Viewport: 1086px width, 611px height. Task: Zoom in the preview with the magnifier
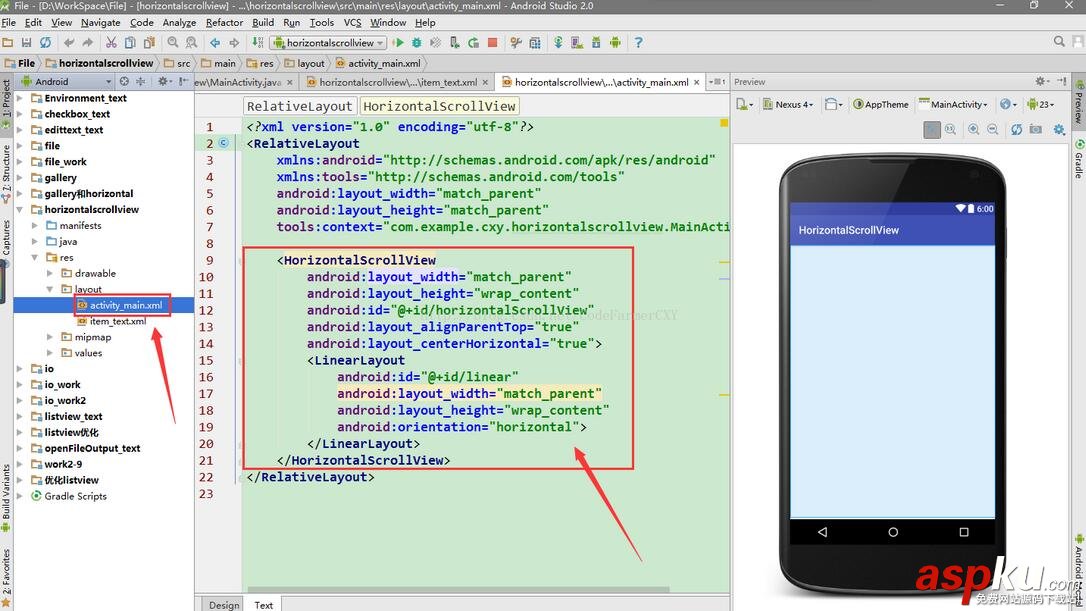tap(973, 130)
